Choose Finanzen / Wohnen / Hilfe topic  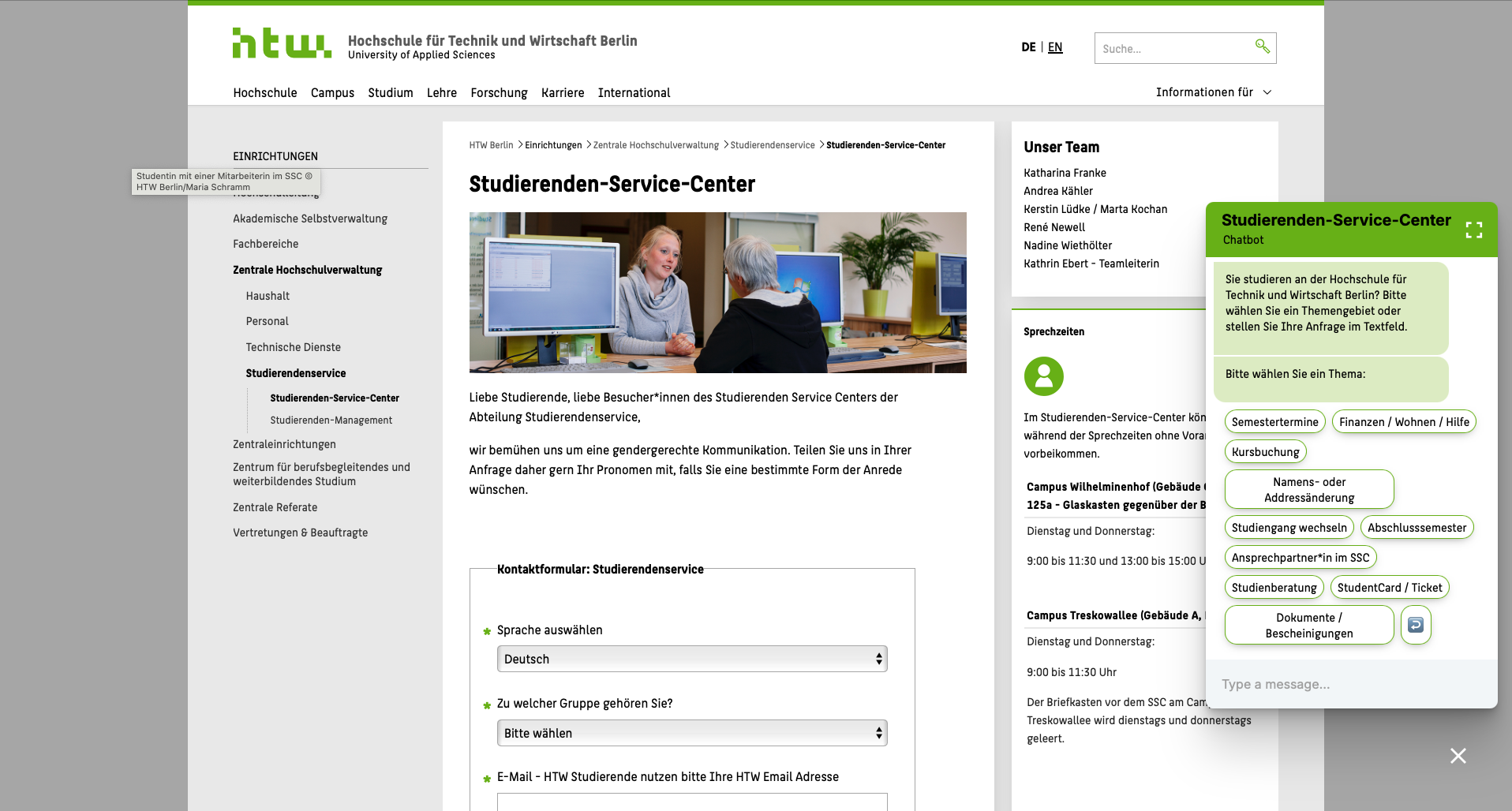pyautogui.click(x=1404, y=422)
